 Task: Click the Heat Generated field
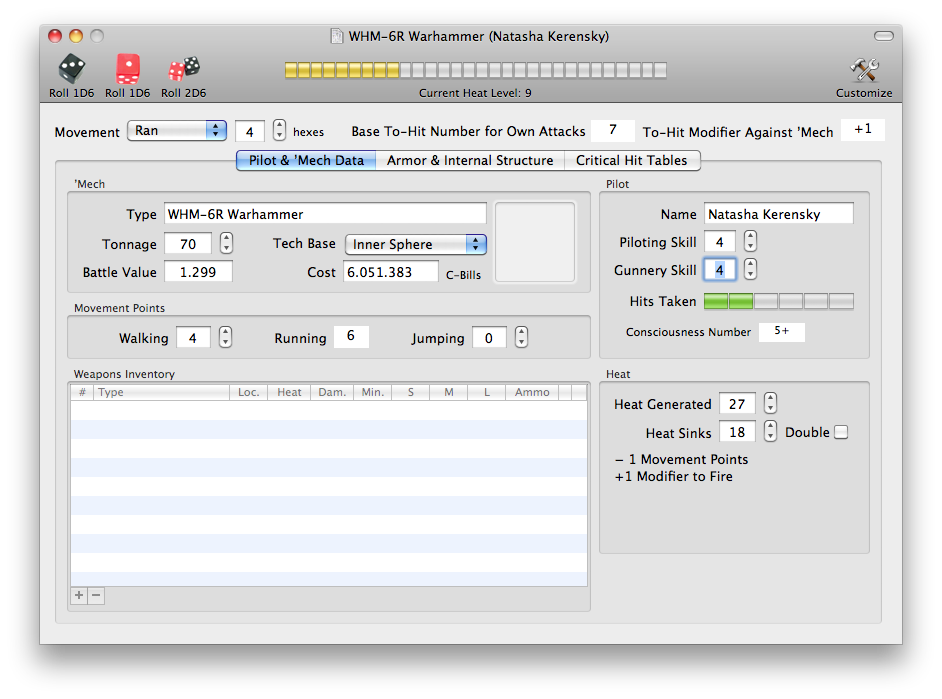pyautogui.click(x=737, y=404)
